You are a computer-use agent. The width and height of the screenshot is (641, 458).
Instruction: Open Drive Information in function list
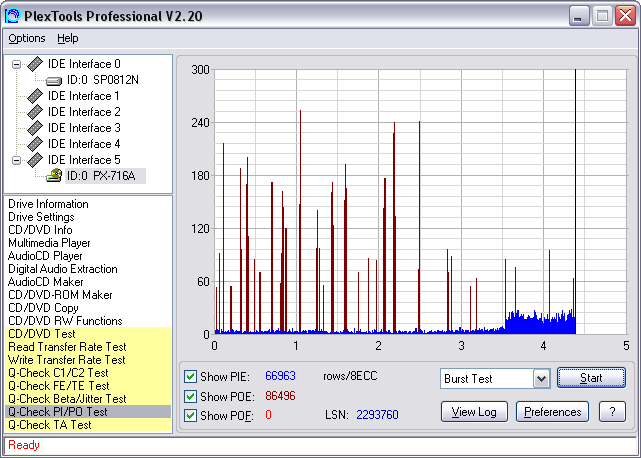pos(48,204)
